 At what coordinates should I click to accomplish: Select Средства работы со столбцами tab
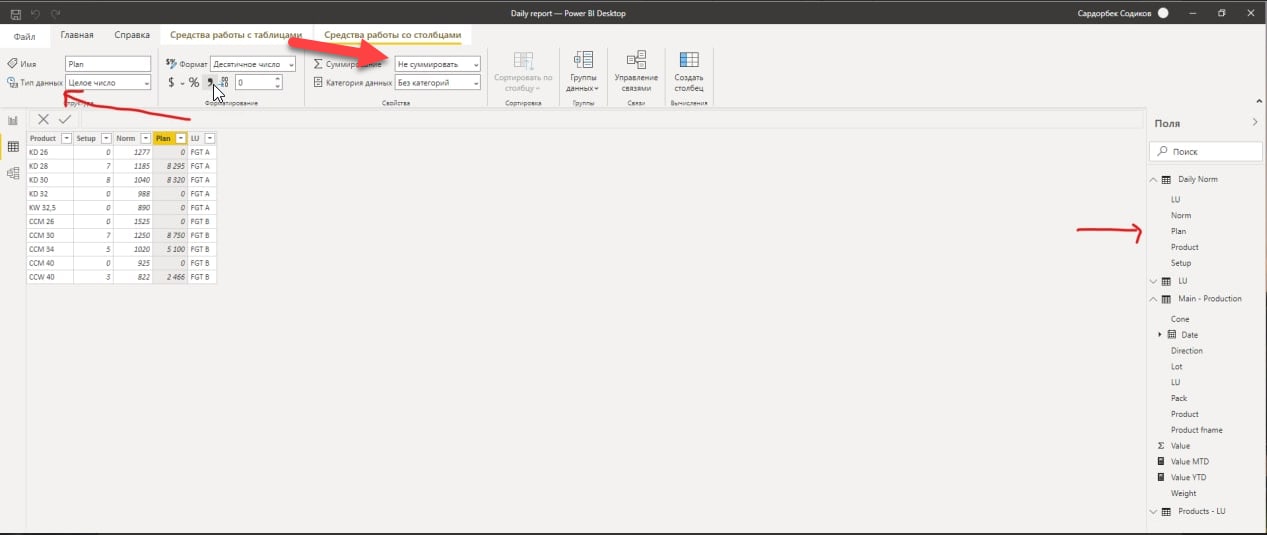(x=393, y=35)
